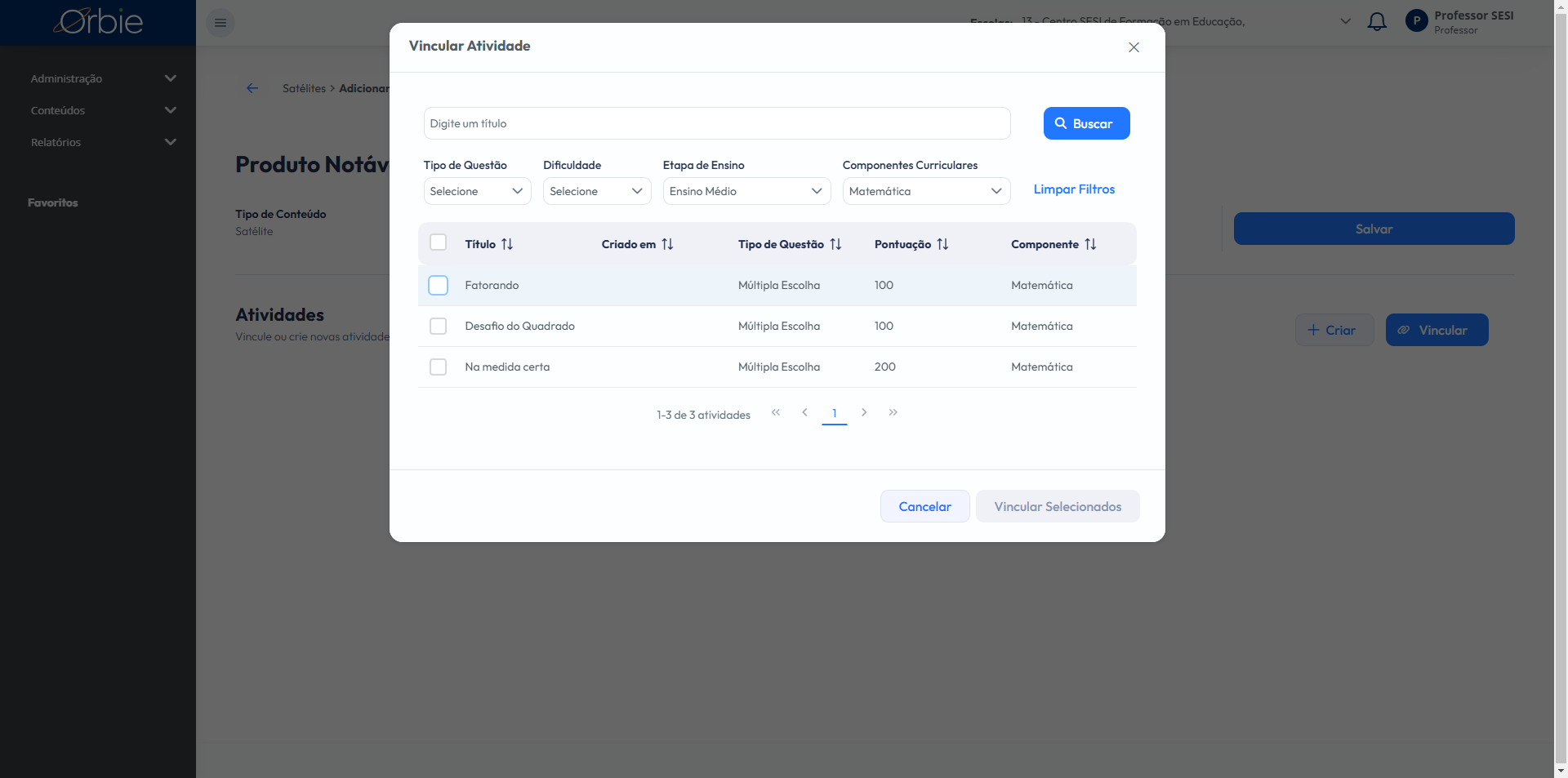
Task: Check the Fatorando activity checkbox
Action: click(439, 285)
